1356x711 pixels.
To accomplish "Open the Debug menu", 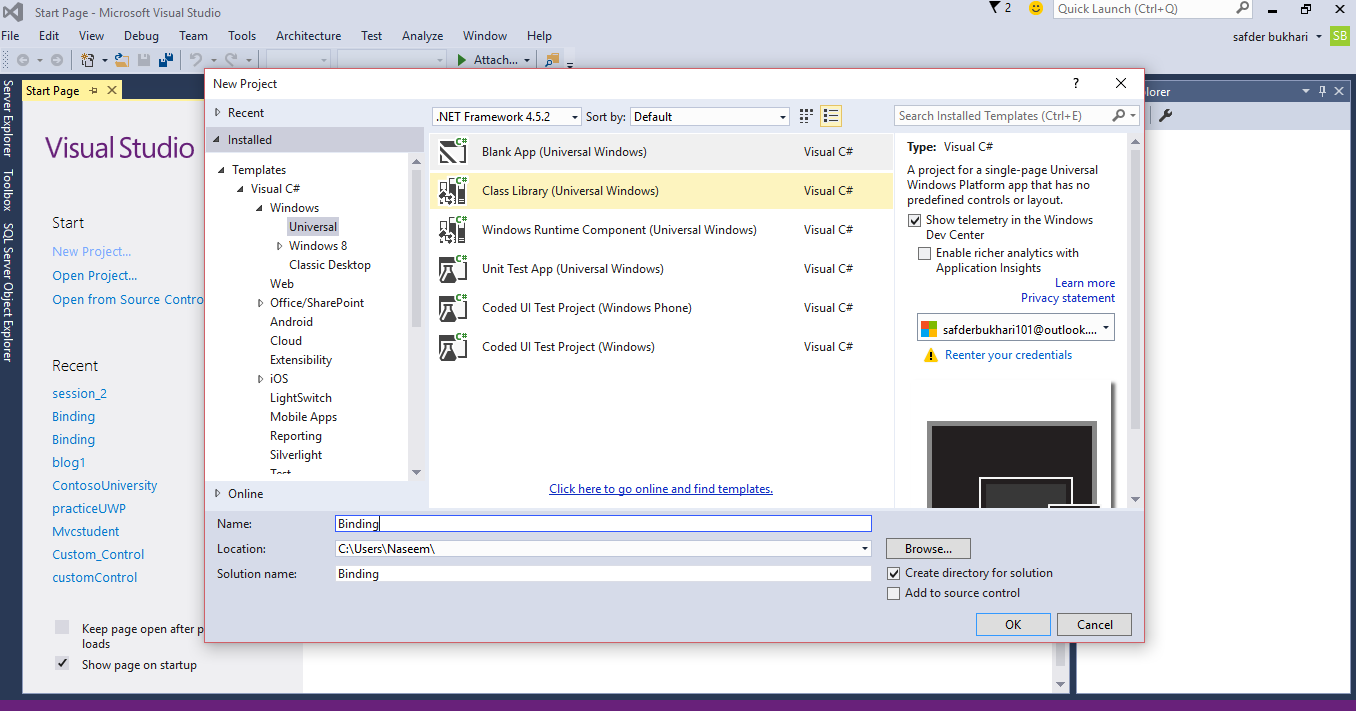I will [141, 36].
